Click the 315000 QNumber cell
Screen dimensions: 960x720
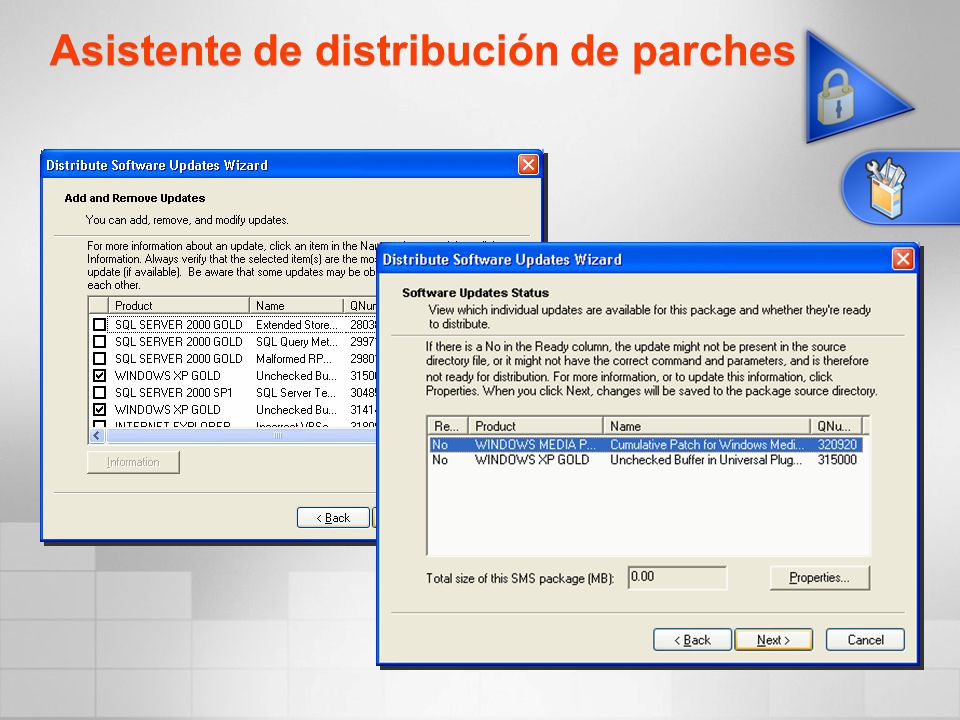point(837,460)
